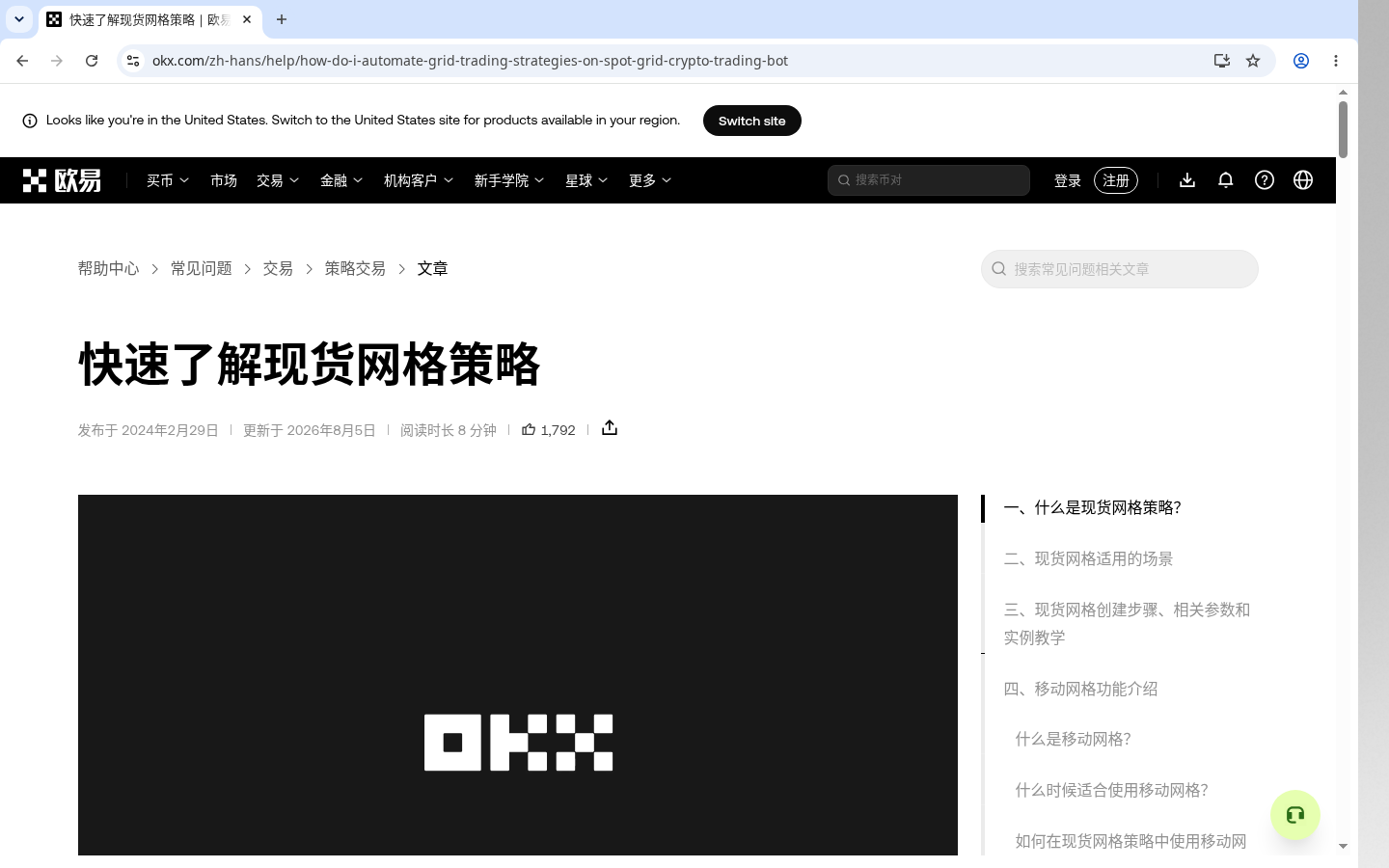Click the article share icon
Image resolution: width=1389 pixels, height=868 pixels.
610,428
